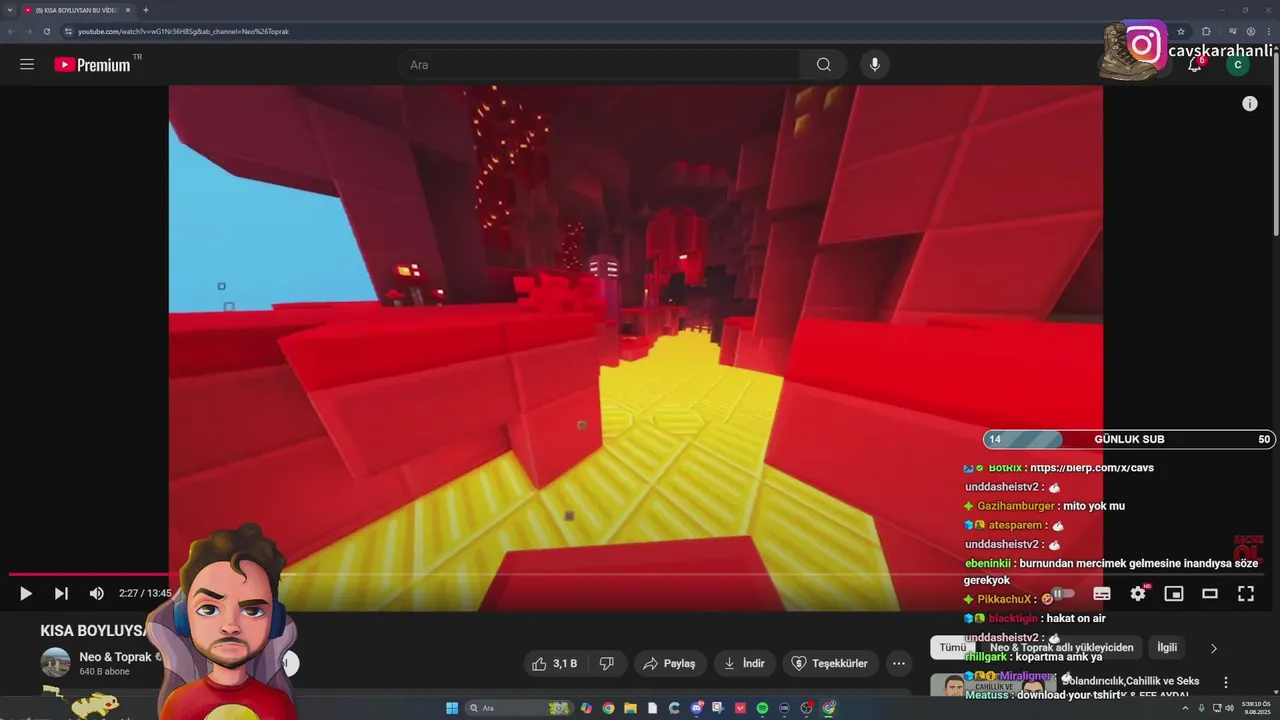Select the Tümü filter chip
Viewport: 1280px width, 720px height.
(x=952, y=647)
